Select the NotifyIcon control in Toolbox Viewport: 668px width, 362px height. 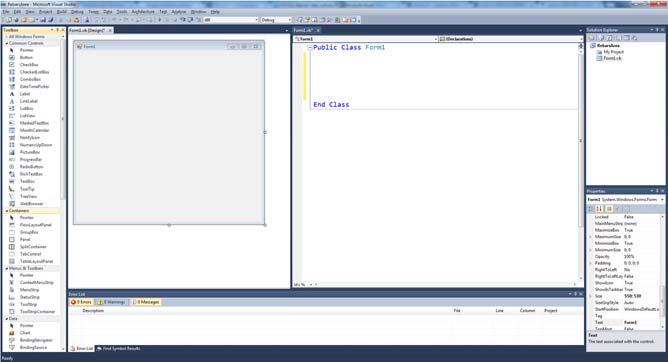[x=29, y=138]
